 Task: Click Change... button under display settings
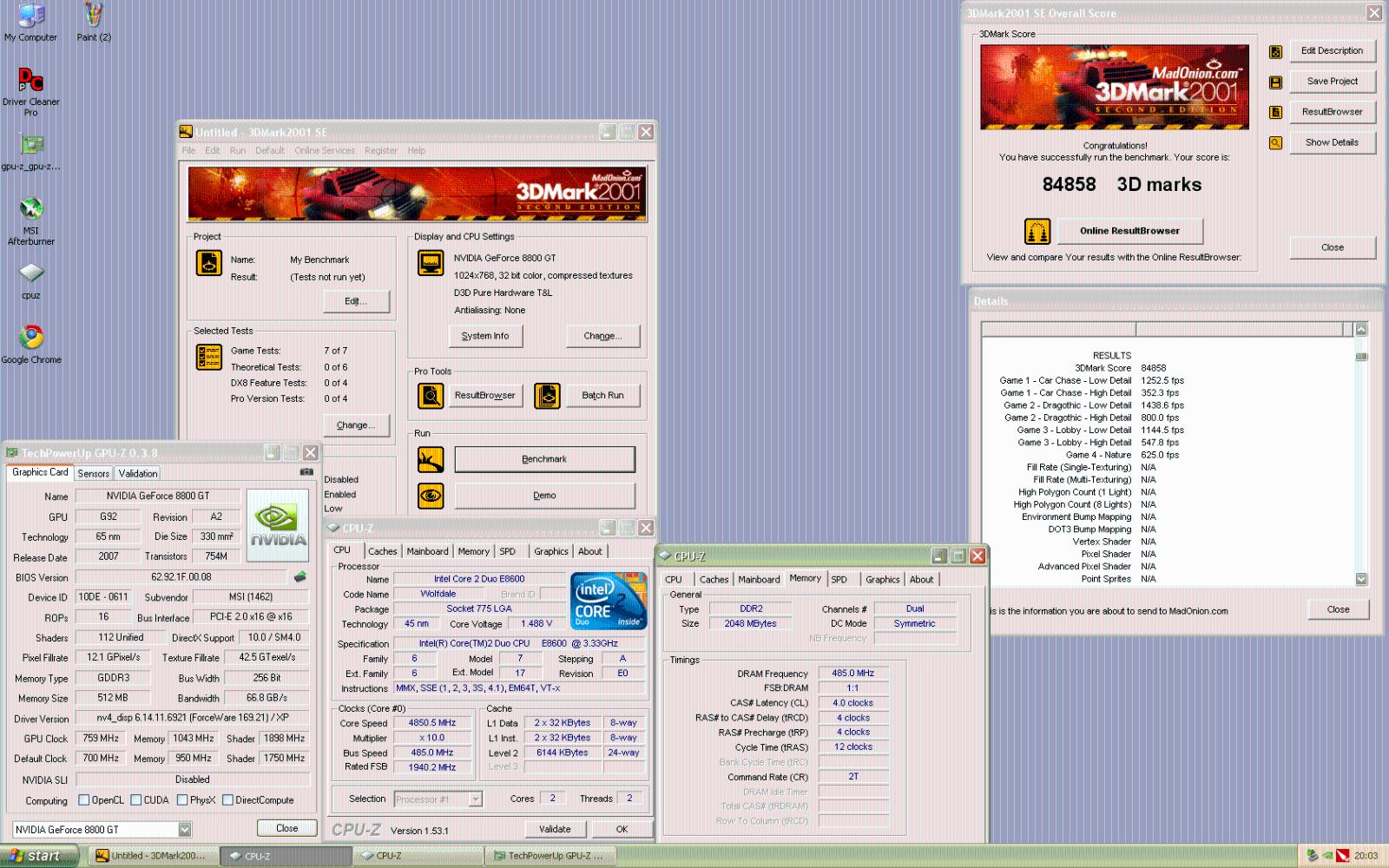(603, 336)
